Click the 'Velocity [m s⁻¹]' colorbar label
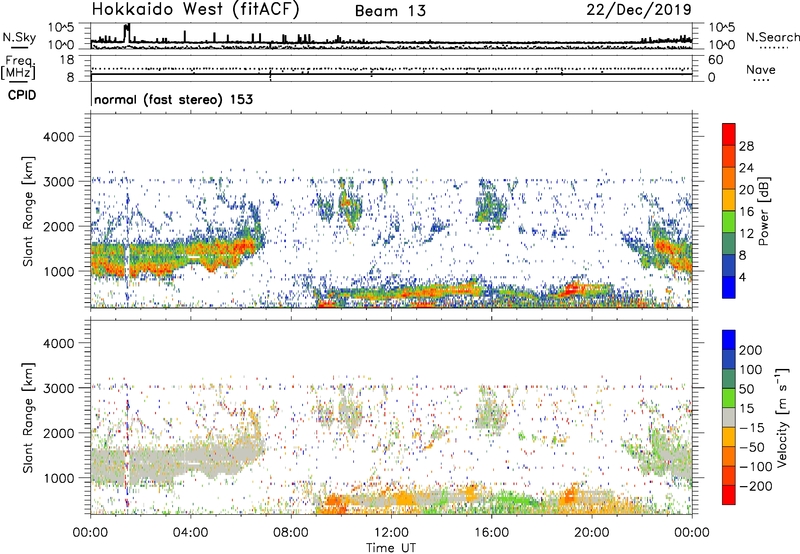 pyautogui.click(x=782, y=417)
